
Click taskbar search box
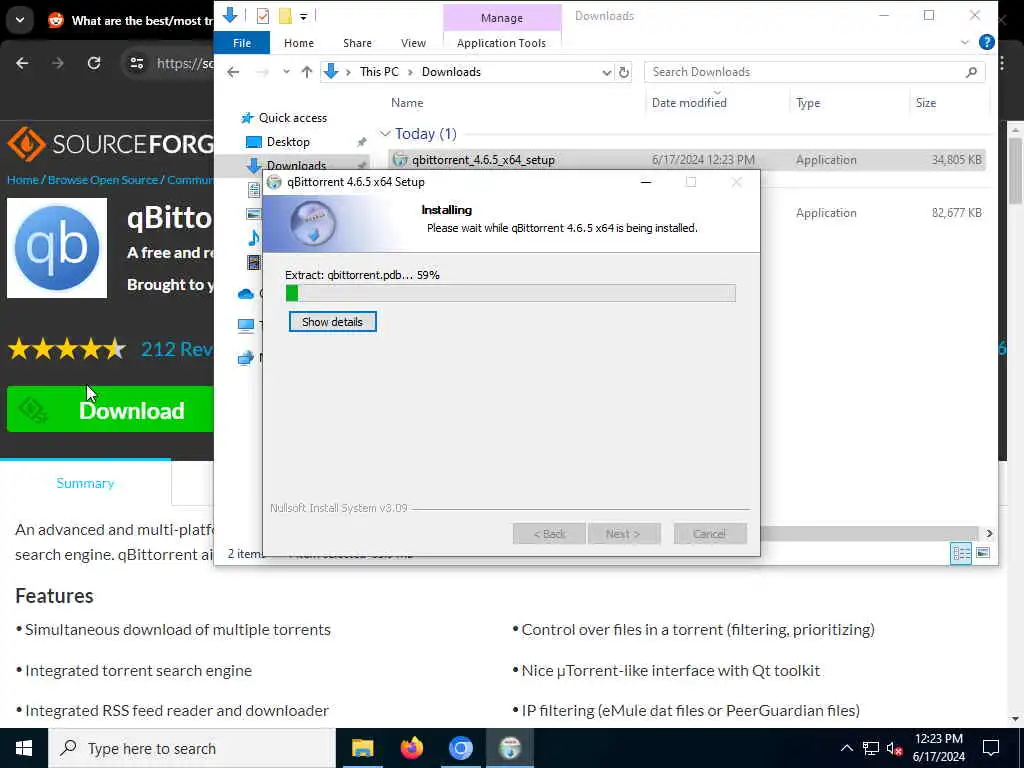point(192,748)
